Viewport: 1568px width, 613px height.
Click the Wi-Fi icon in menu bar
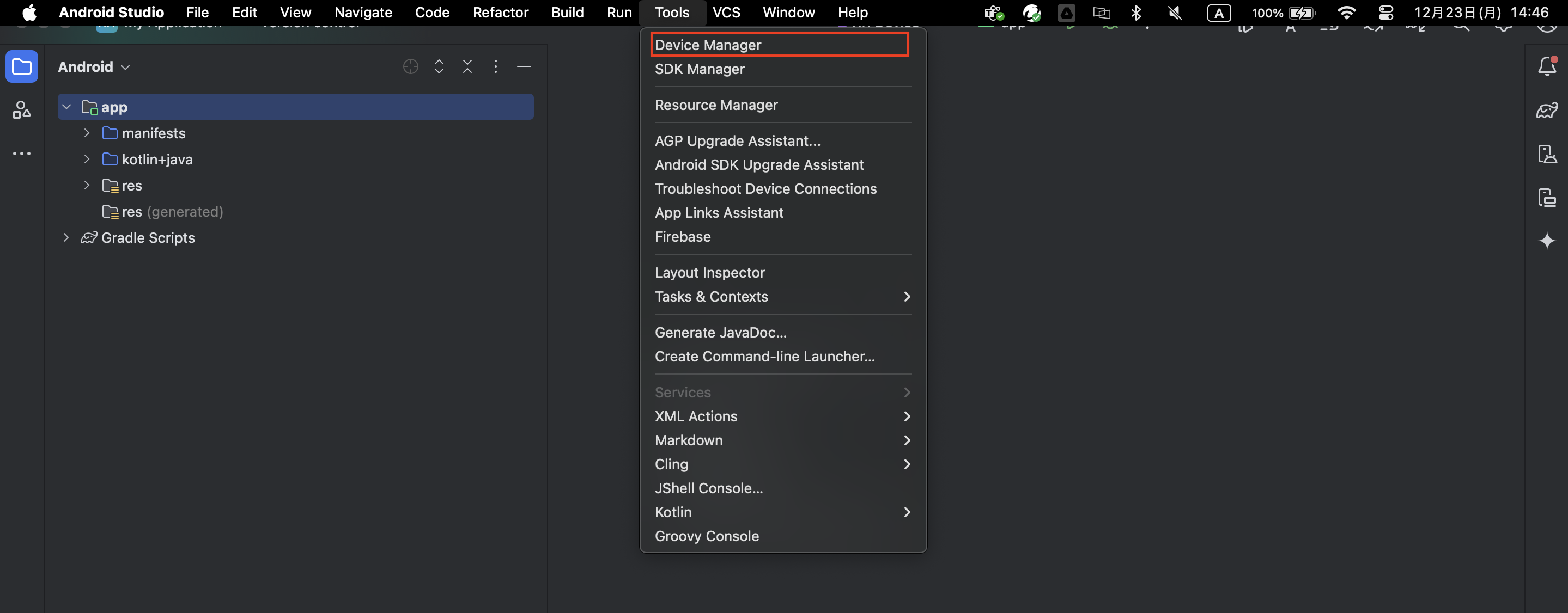click(x=1346, y=12)
